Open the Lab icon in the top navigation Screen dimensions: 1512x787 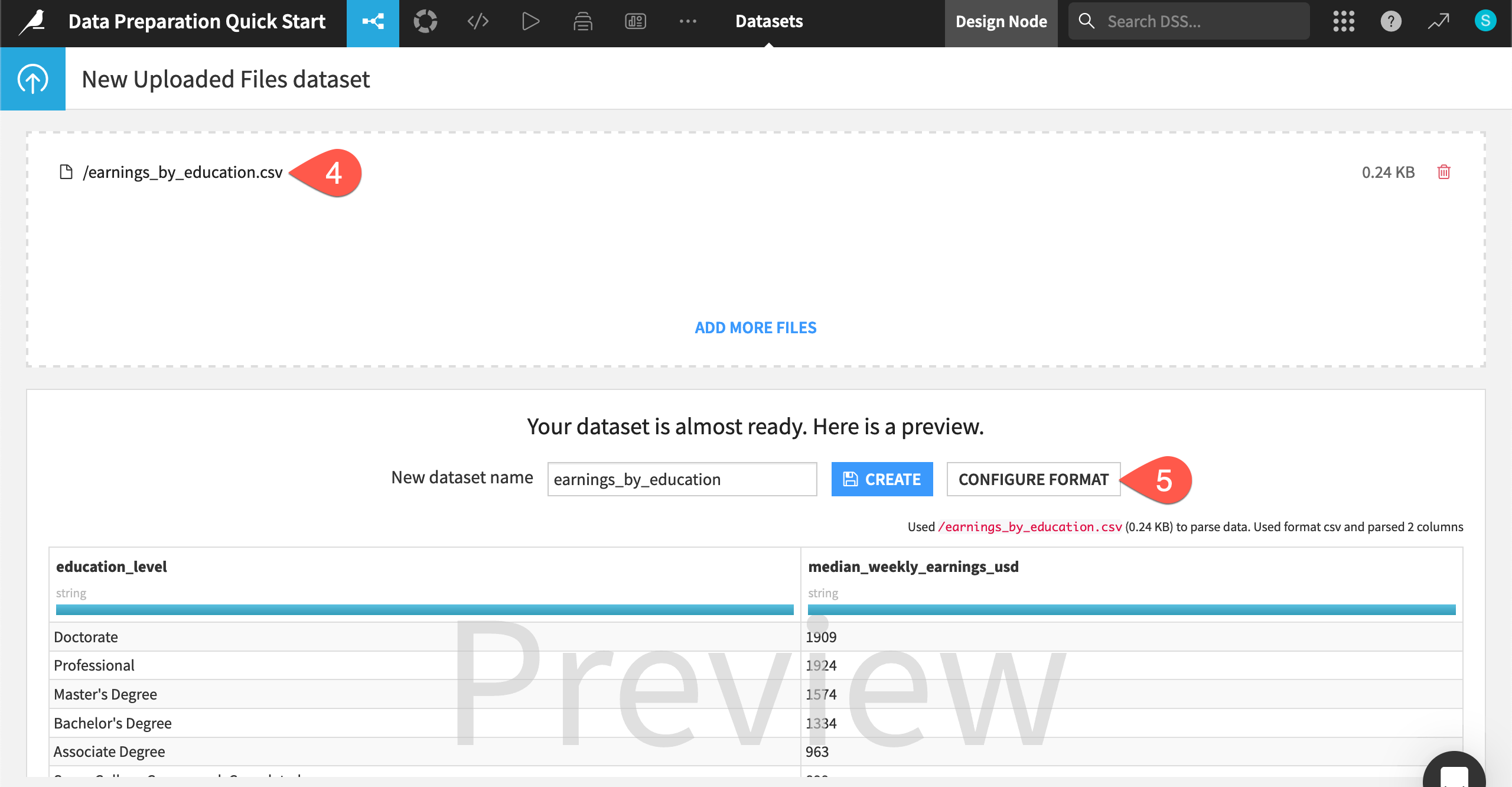425,22
